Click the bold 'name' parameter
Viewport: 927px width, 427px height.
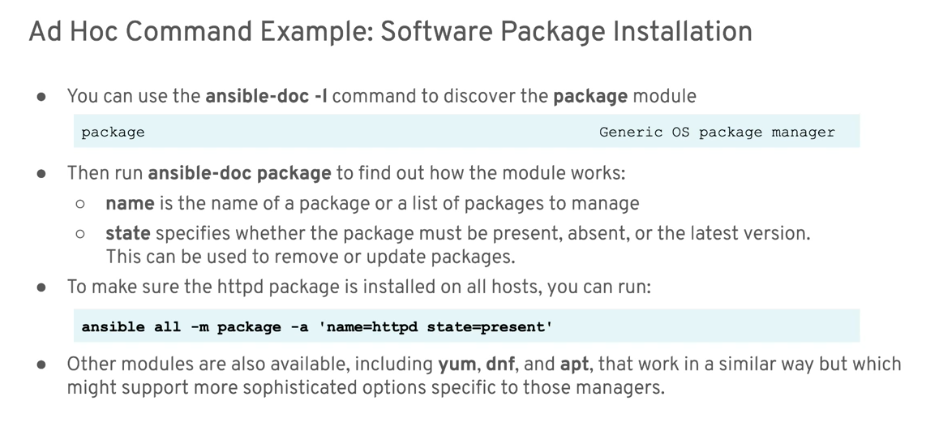click(x=130, y=203)
